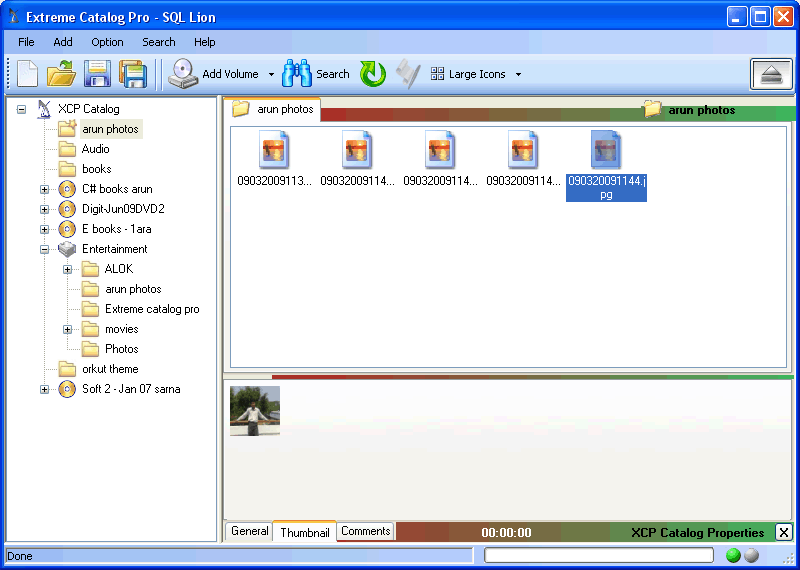Open the Add Volume dropdown arrow

(x=271, y=75)
